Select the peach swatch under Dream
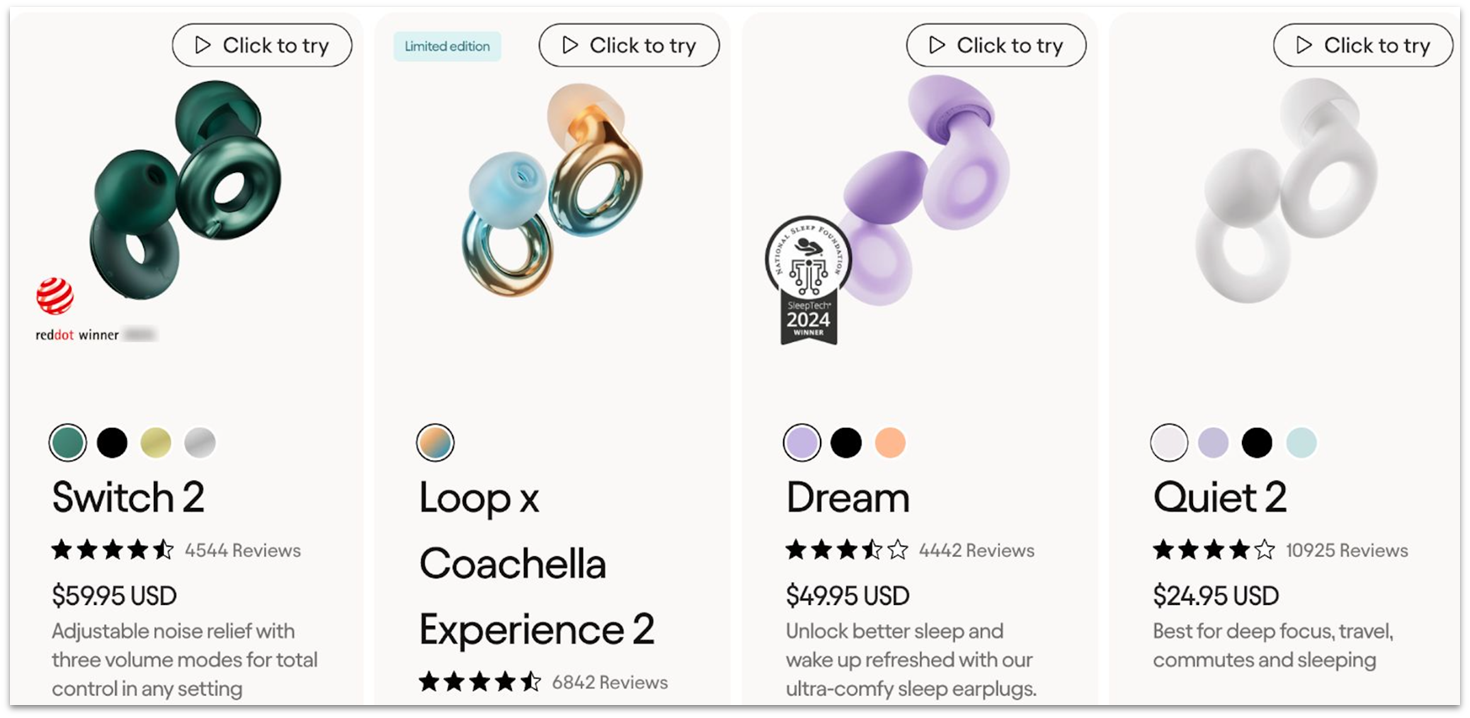1470x718 pixels. tap(890, 441)
